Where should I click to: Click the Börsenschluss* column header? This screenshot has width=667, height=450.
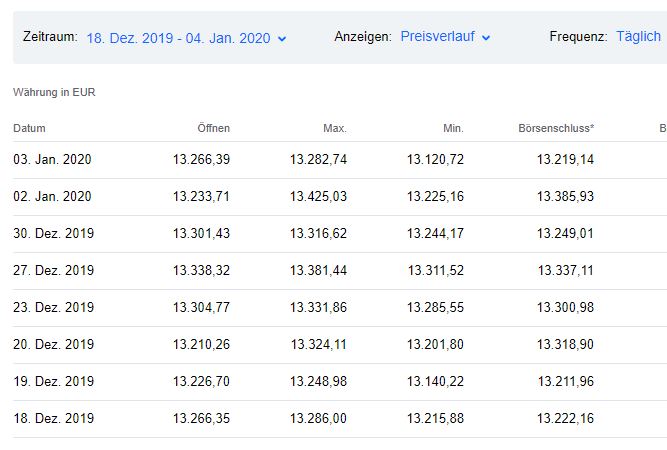tap(557, 128)
